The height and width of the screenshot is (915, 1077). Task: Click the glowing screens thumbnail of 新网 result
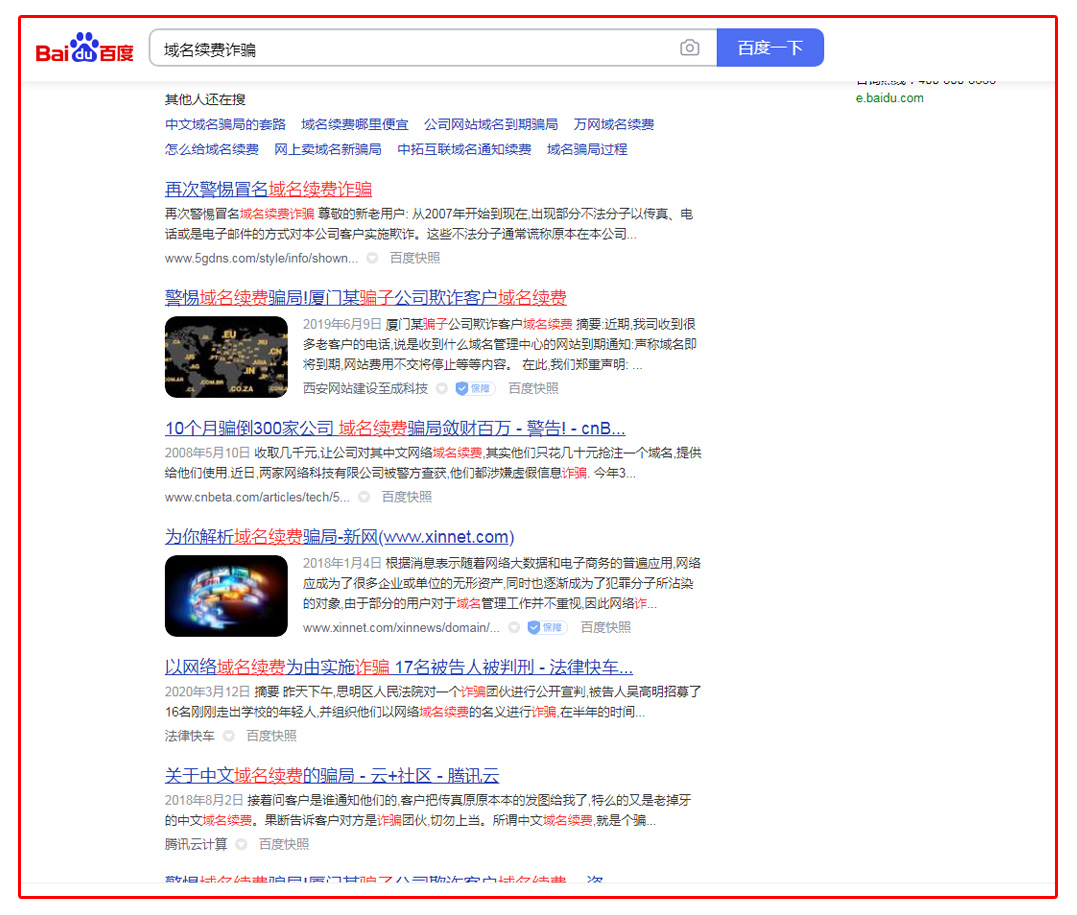226,596
